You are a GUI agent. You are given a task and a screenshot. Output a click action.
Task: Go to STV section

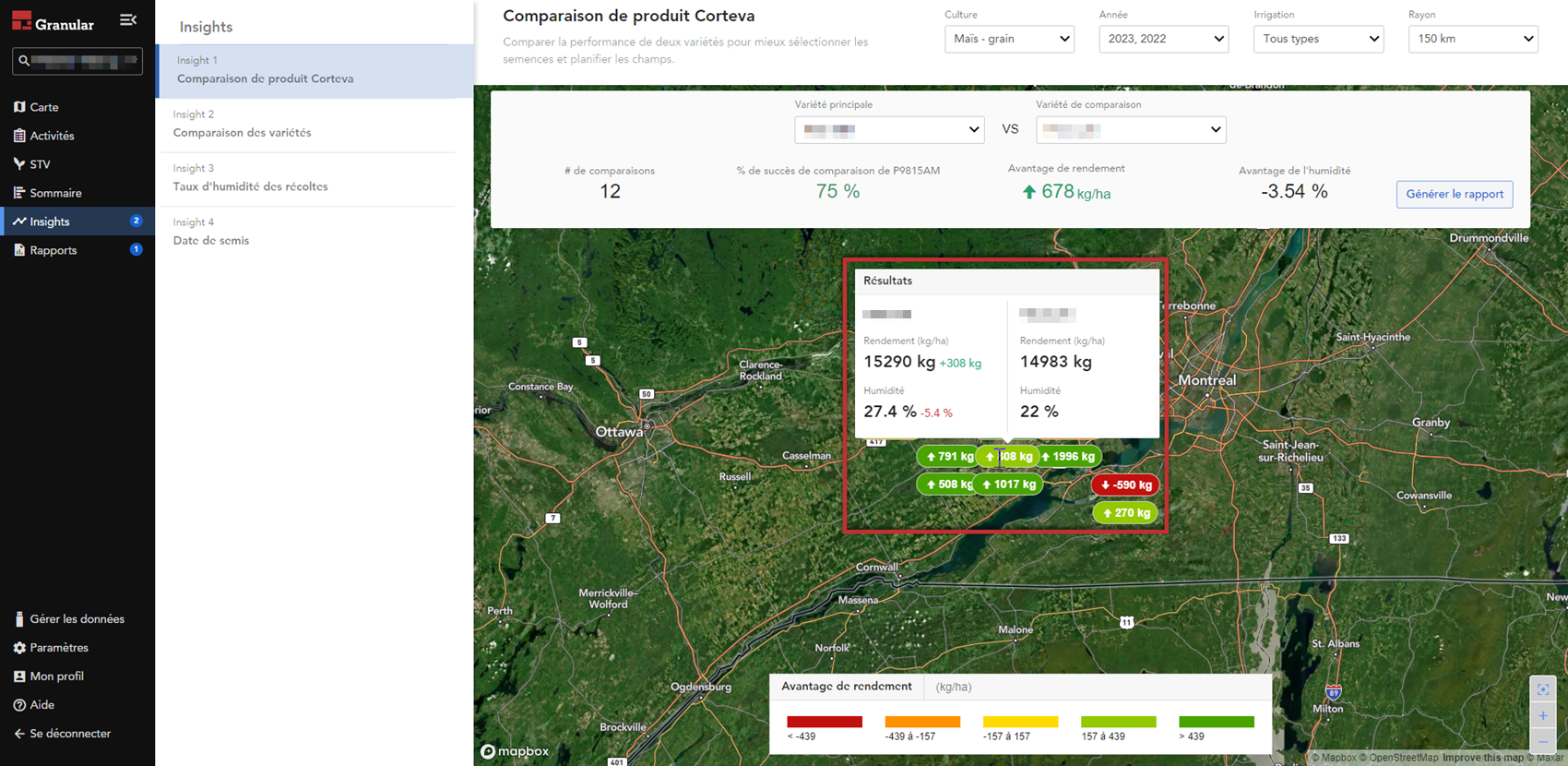pyautogui.click(x=40, y=164)
